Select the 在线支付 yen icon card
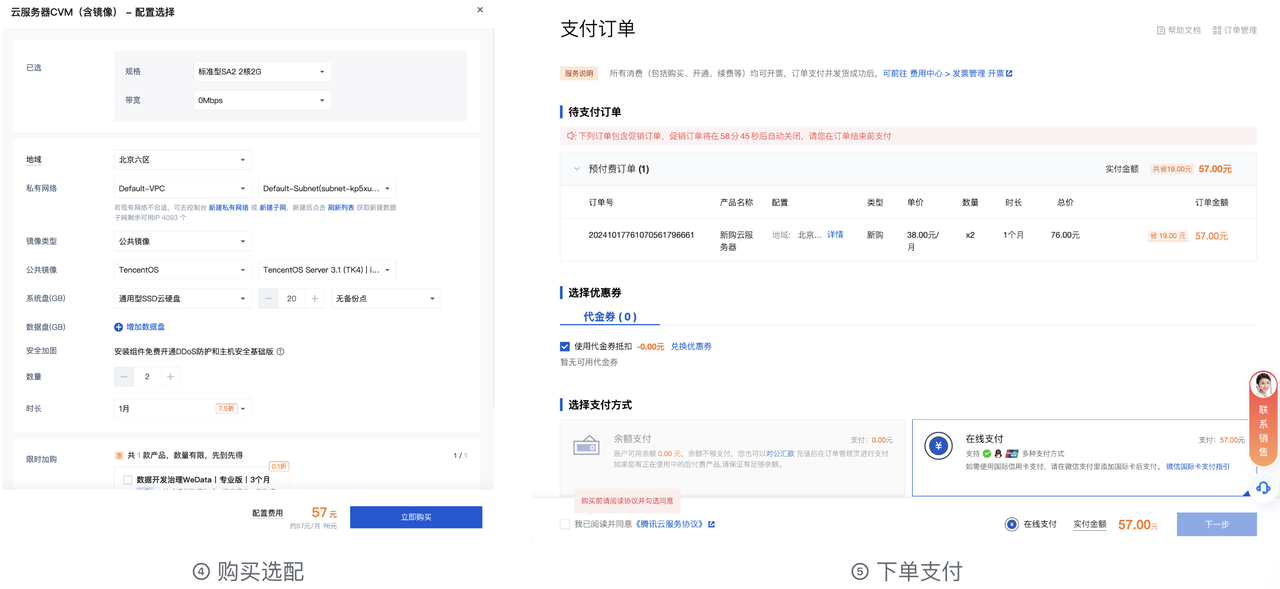Image resolution: width=1280 pixels, height=589 pixels. [938, 447]
